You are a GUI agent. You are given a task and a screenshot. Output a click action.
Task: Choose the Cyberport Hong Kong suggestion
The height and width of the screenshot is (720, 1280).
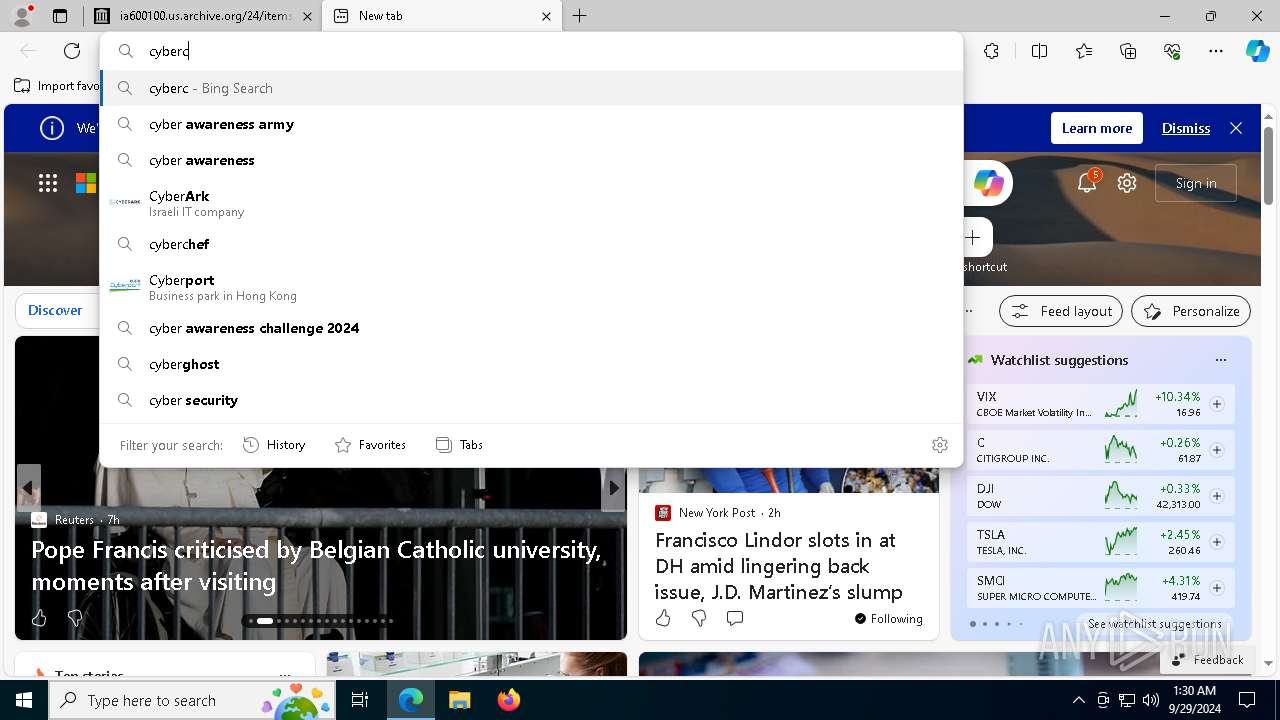pyautogui.click(x=531, y=287)
